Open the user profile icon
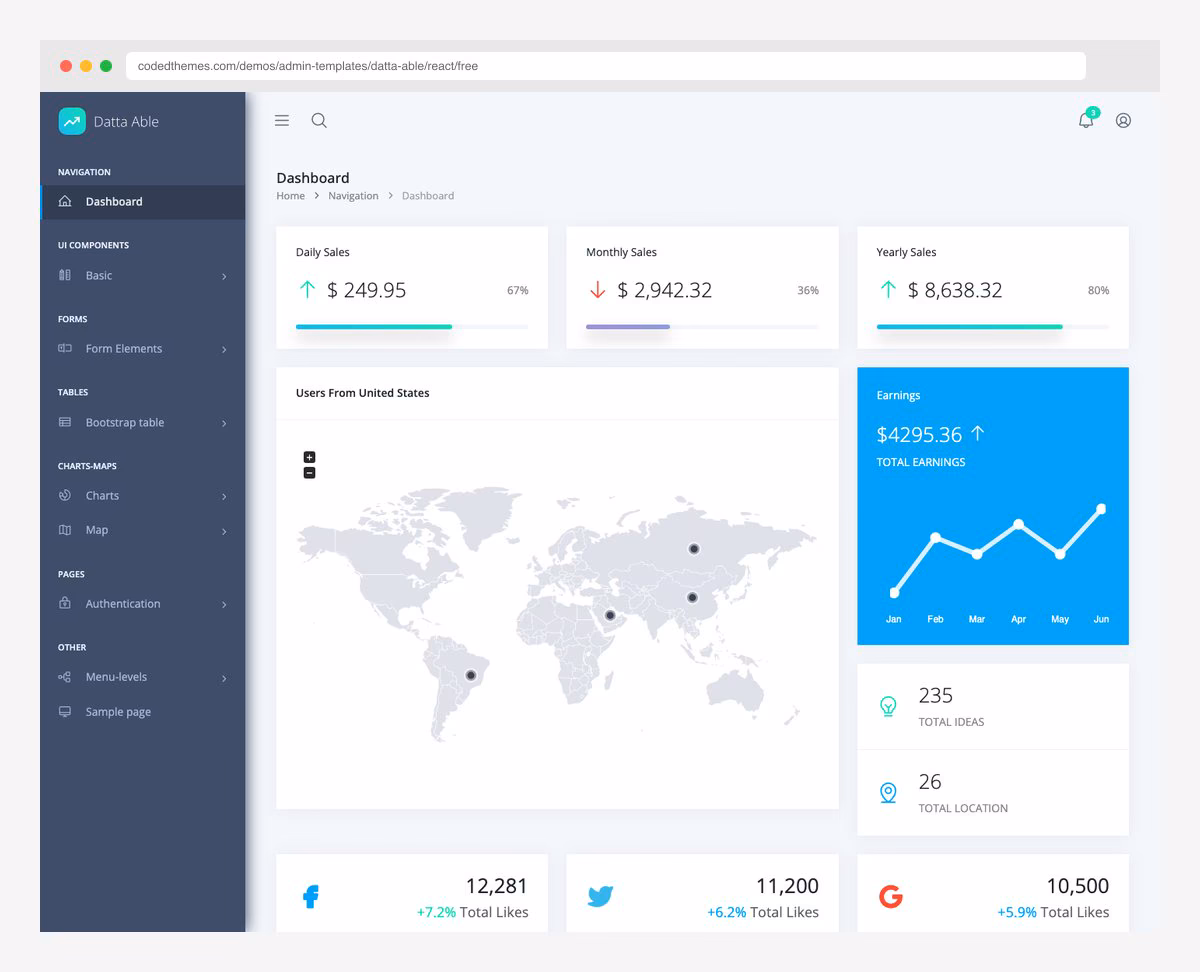Screen dimensions: 1200x972 [x=1123, y=120]
